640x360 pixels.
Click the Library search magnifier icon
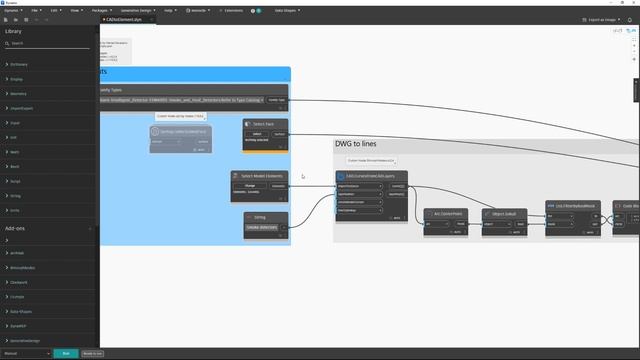pyautogui.click(x=7, y=43)
